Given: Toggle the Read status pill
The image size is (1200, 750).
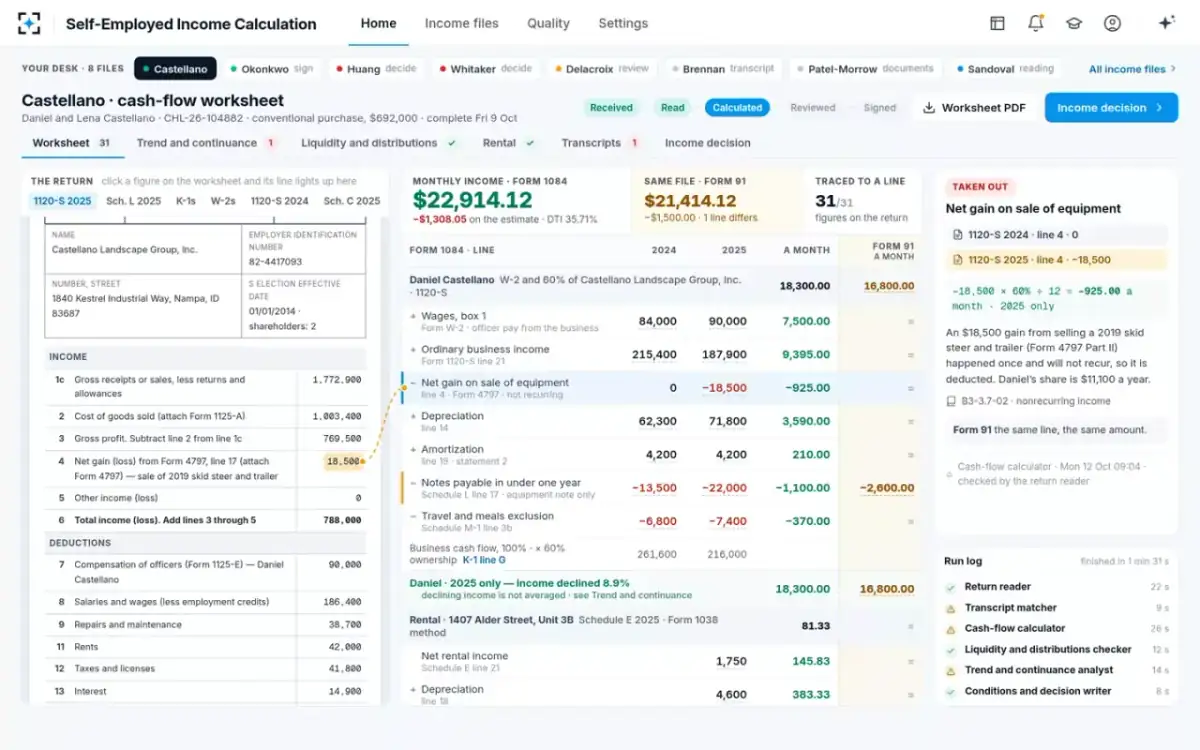Looking at the screenshot, I should 673,108.
